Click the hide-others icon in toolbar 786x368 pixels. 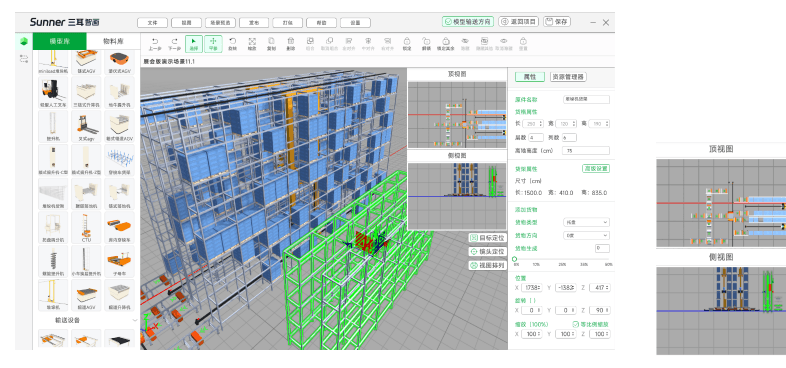[484, 41]
